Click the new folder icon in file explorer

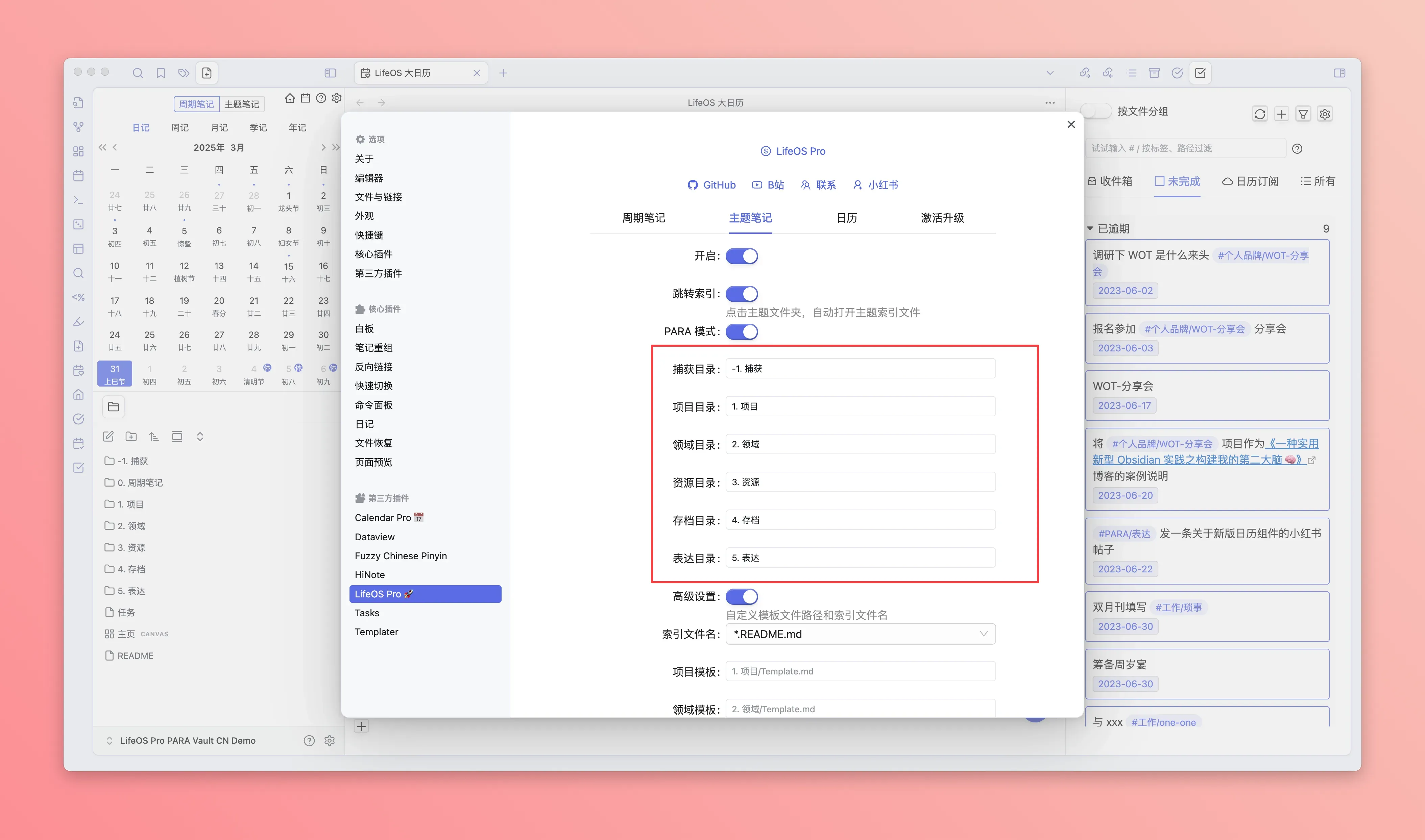tap(131, 437)
